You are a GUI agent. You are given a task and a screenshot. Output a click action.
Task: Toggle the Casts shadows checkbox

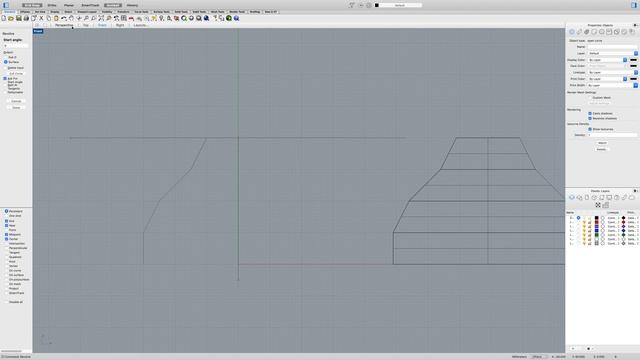click(x=590, y=113)
